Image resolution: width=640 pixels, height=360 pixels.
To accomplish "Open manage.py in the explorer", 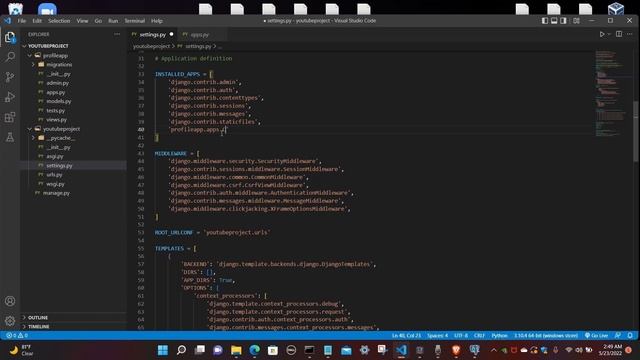I will [56, 193].
